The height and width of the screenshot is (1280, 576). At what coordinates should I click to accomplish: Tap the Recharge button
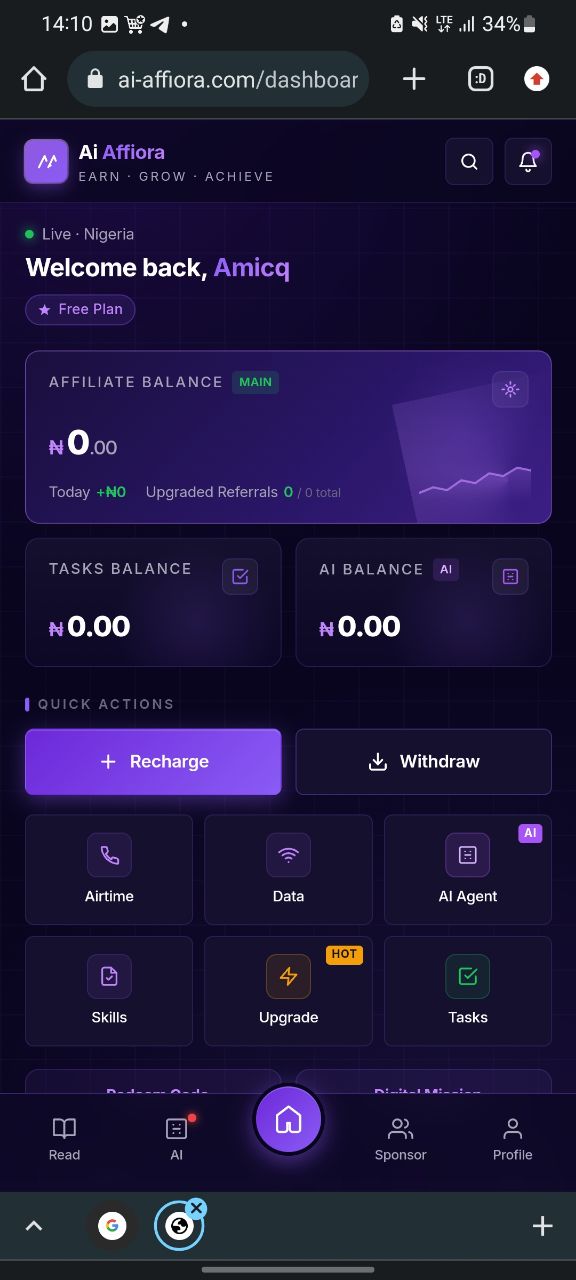[153, 762]
